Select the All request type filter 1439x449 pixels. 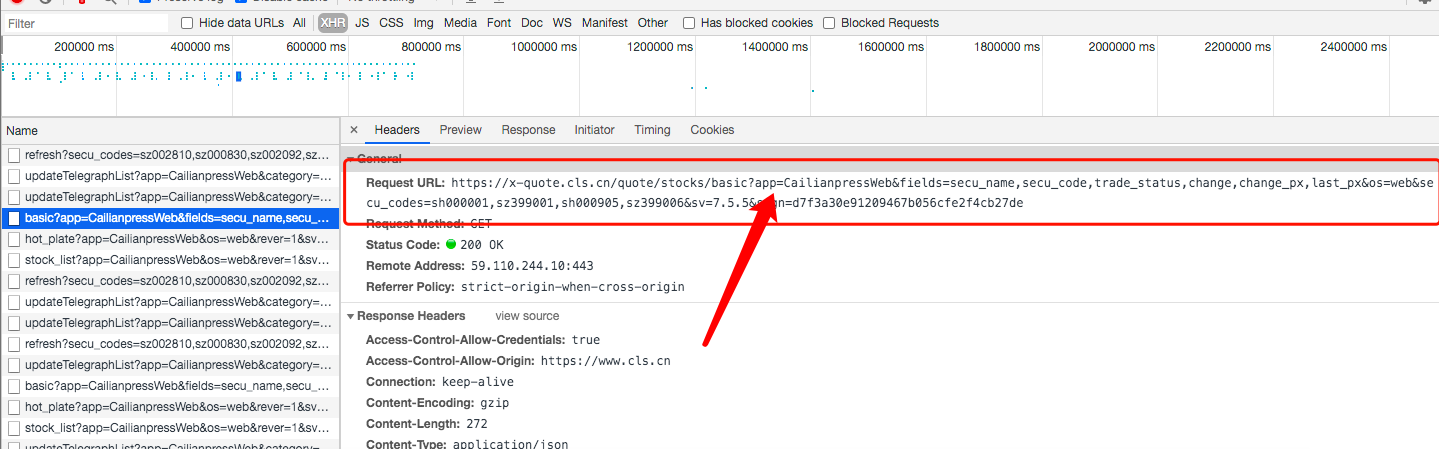[300, 23]
